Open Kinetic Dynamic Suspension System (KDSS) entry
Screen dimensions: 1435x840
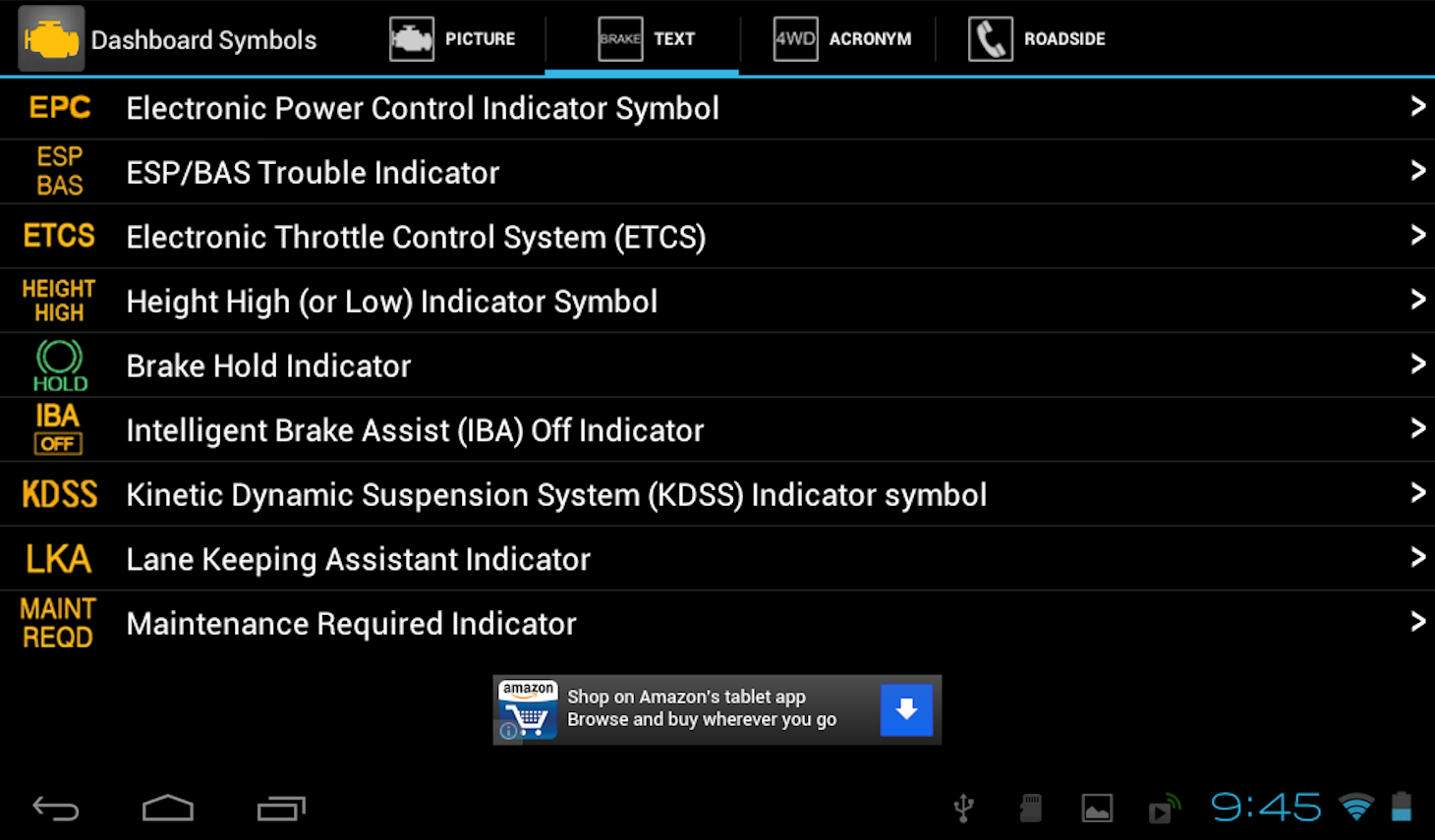tap(717, 494)
